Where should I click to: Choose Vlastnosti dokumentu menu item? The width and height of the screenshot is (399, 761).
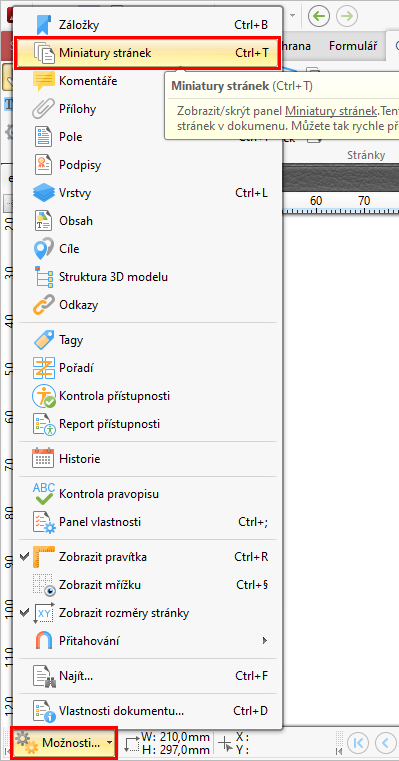148,711
